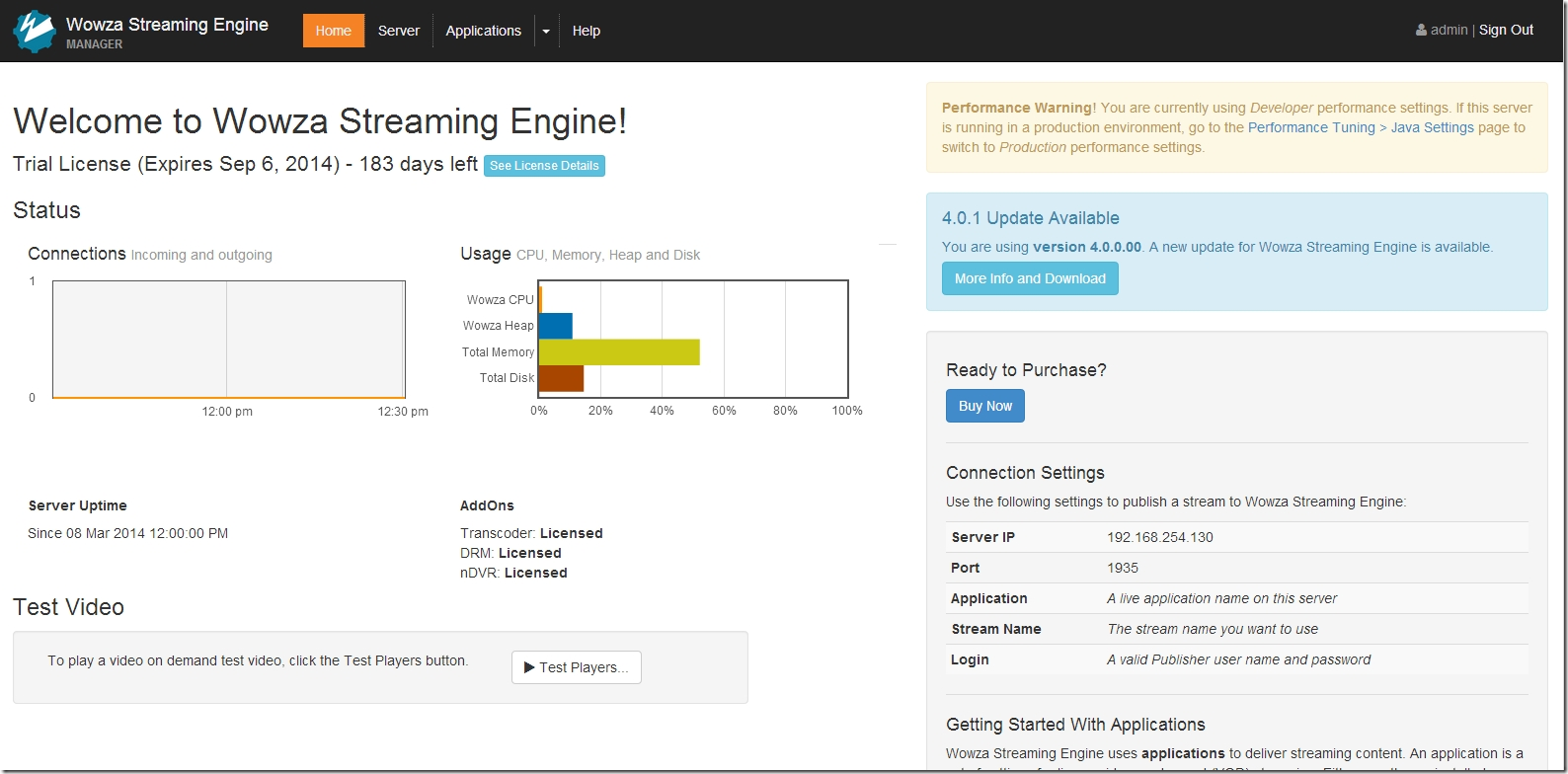
Task: Click the 'Ready to Purchase?' heading
Action: tap(1026, 370)
